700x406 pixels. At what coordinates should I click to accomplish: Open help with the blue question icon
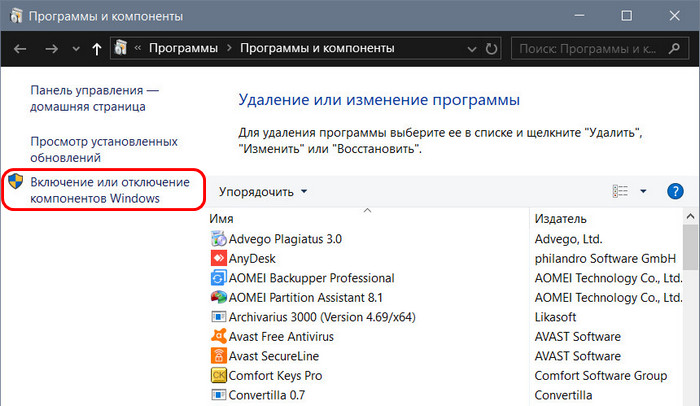[675, 191]
